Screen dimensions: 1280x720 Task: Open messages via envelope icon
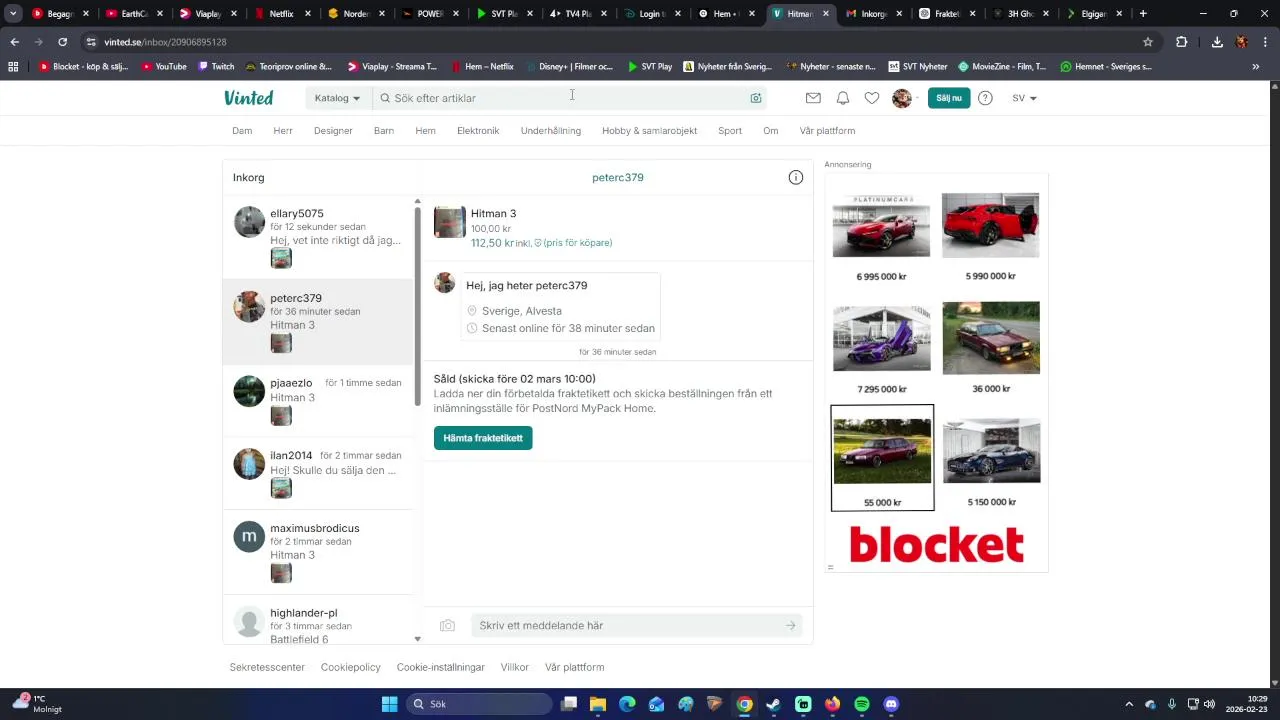click(x=813, y=98)
